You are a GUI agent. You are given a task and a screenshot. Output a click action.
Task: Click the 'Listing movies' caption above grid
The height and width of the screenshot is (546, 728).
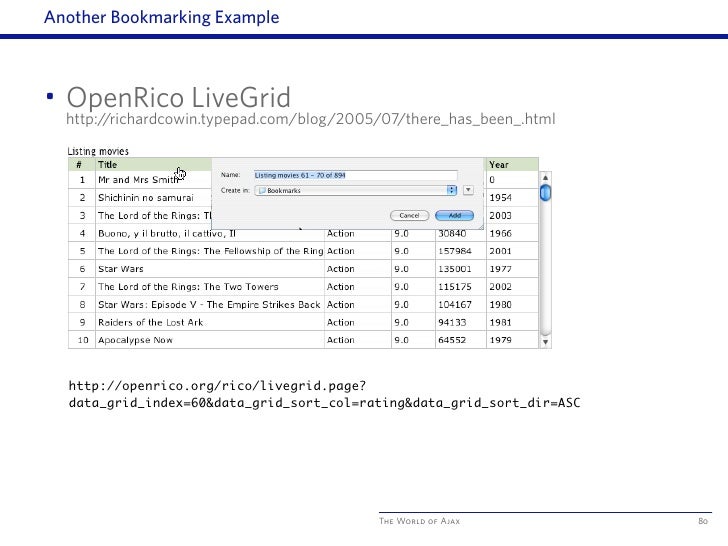tap(98, 151)
